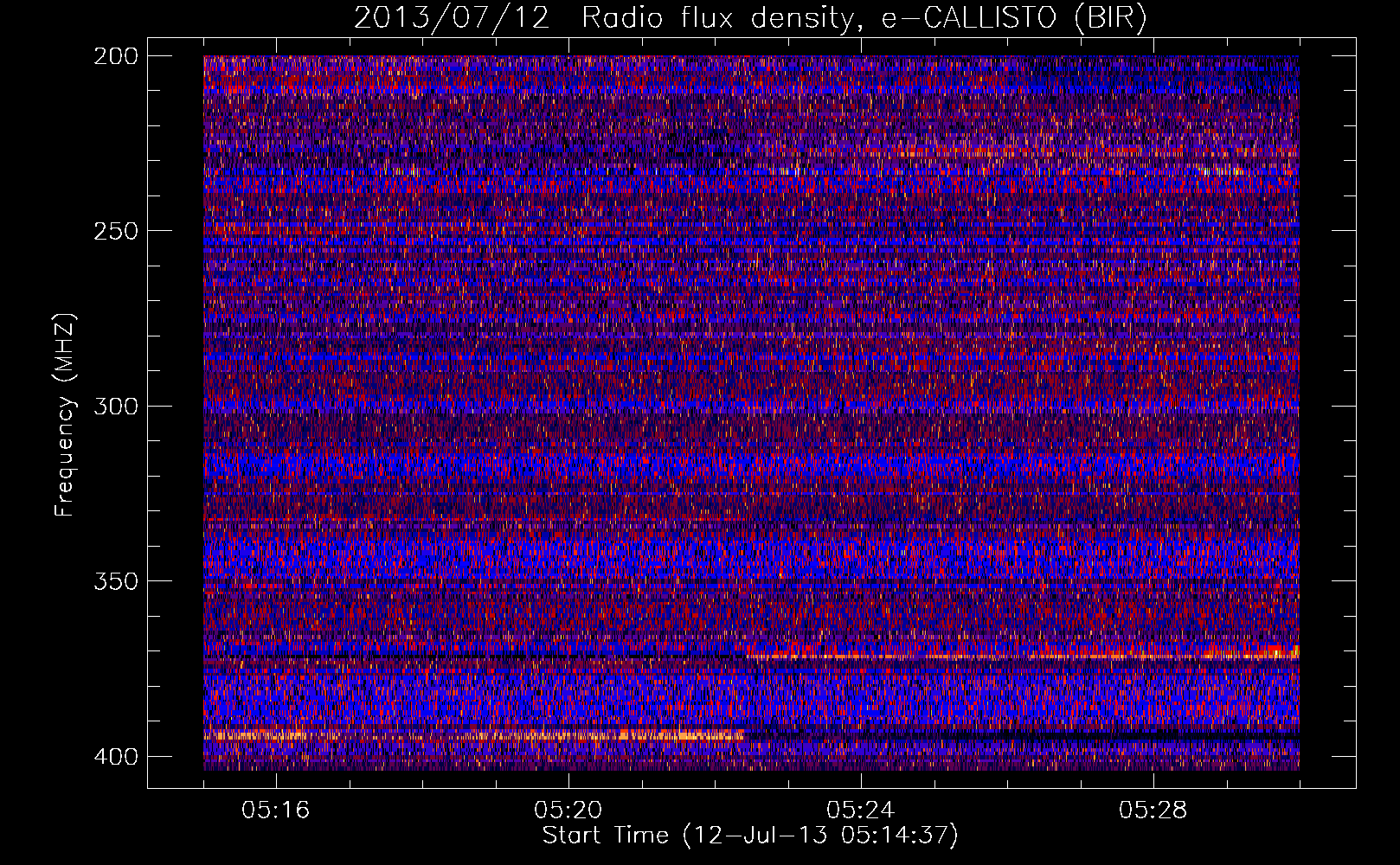Click the 250 frequency tick label
Screen dimensions: 1400x865
[115, 231]
